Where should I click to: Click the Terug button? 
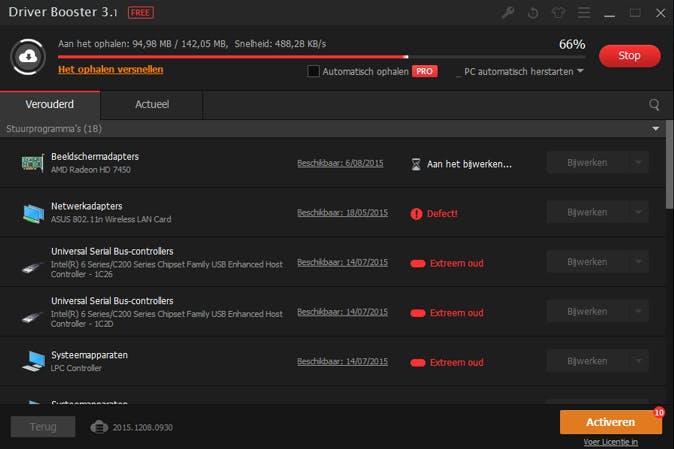click(x=43, y=427)
